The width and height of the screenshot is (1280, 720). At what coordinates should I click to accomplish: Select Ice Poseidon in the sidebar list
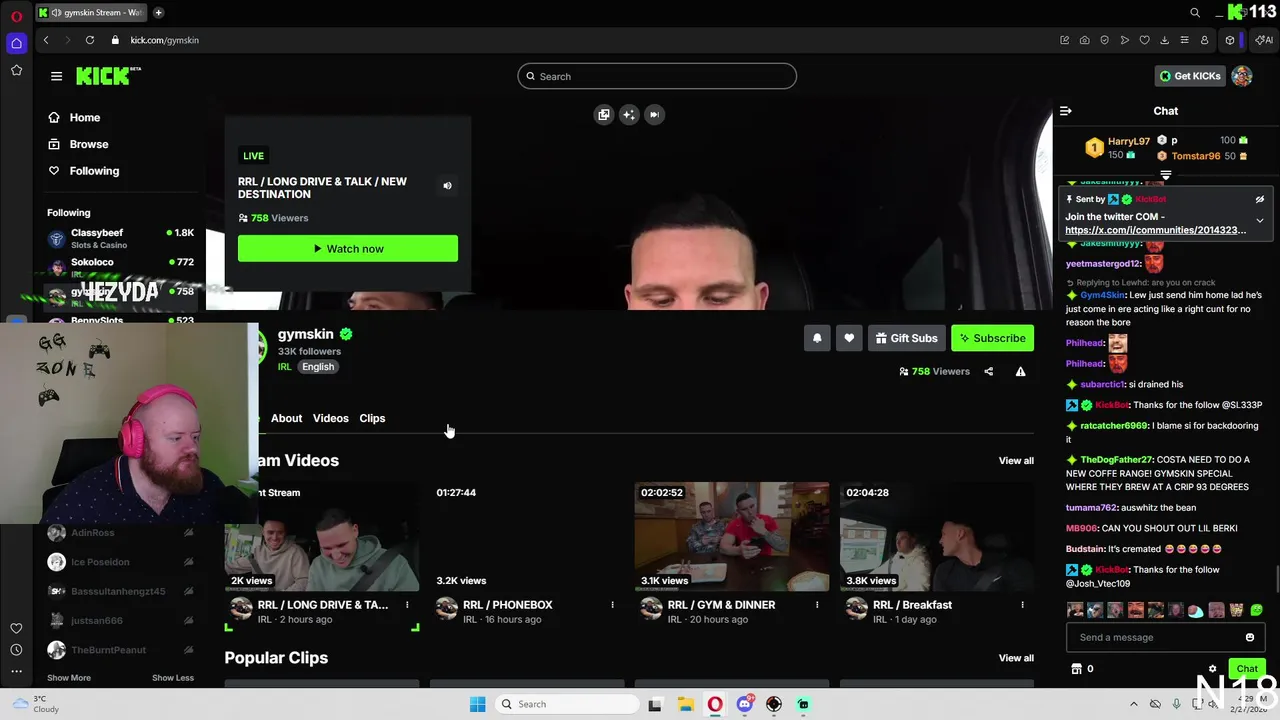pyautogui.click(x=120, y=562)
